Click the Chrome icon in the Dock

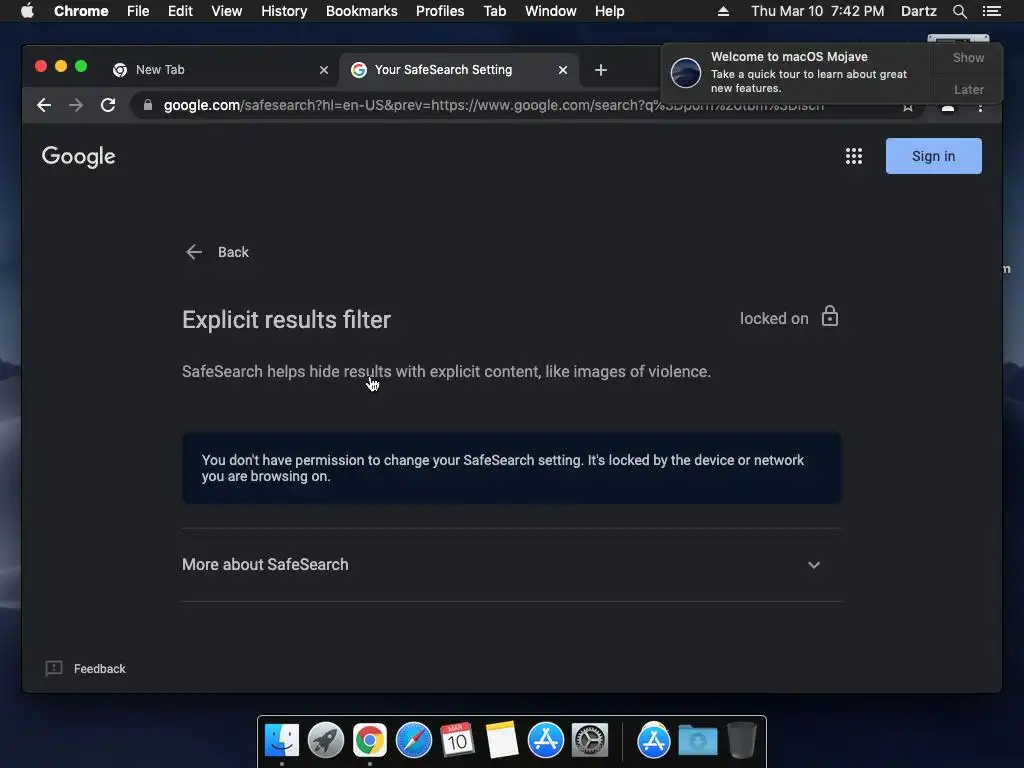click(370, 741)
